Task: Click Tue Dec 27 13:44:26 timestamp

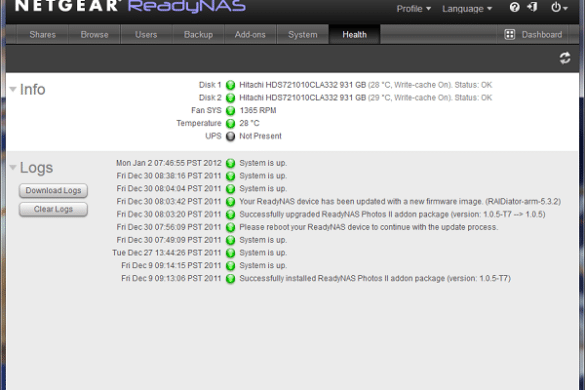Action: pos(167,253)
